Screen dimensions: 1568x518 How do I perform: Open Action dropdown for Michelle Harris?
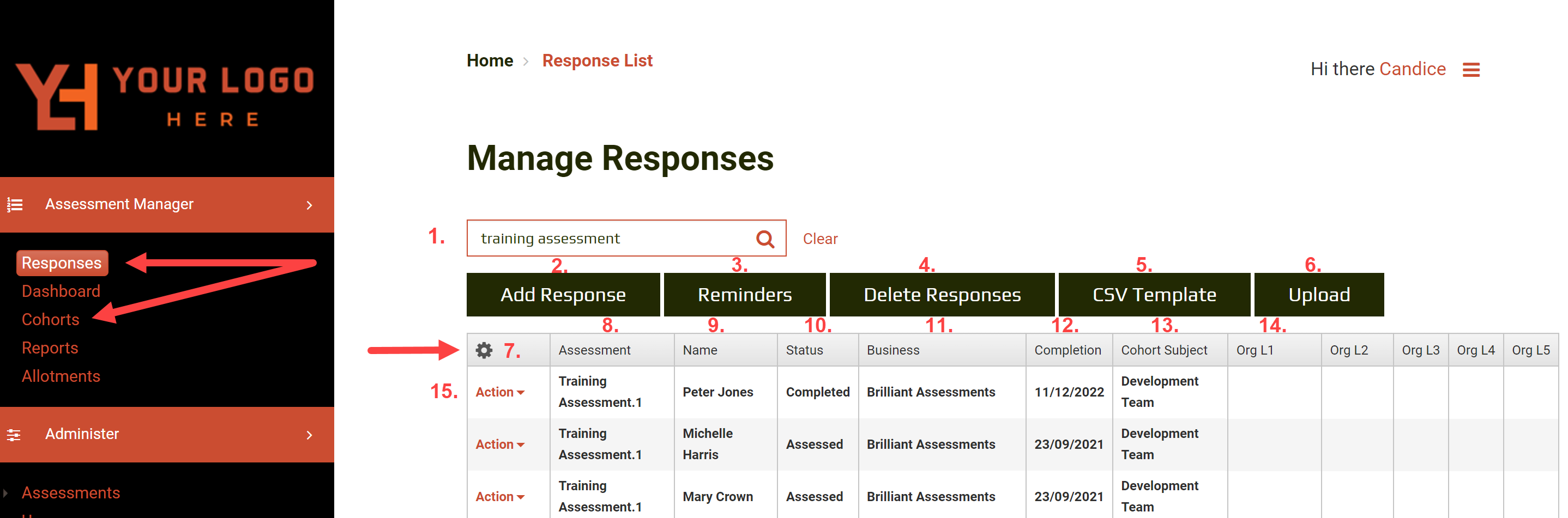pos(499,444)
